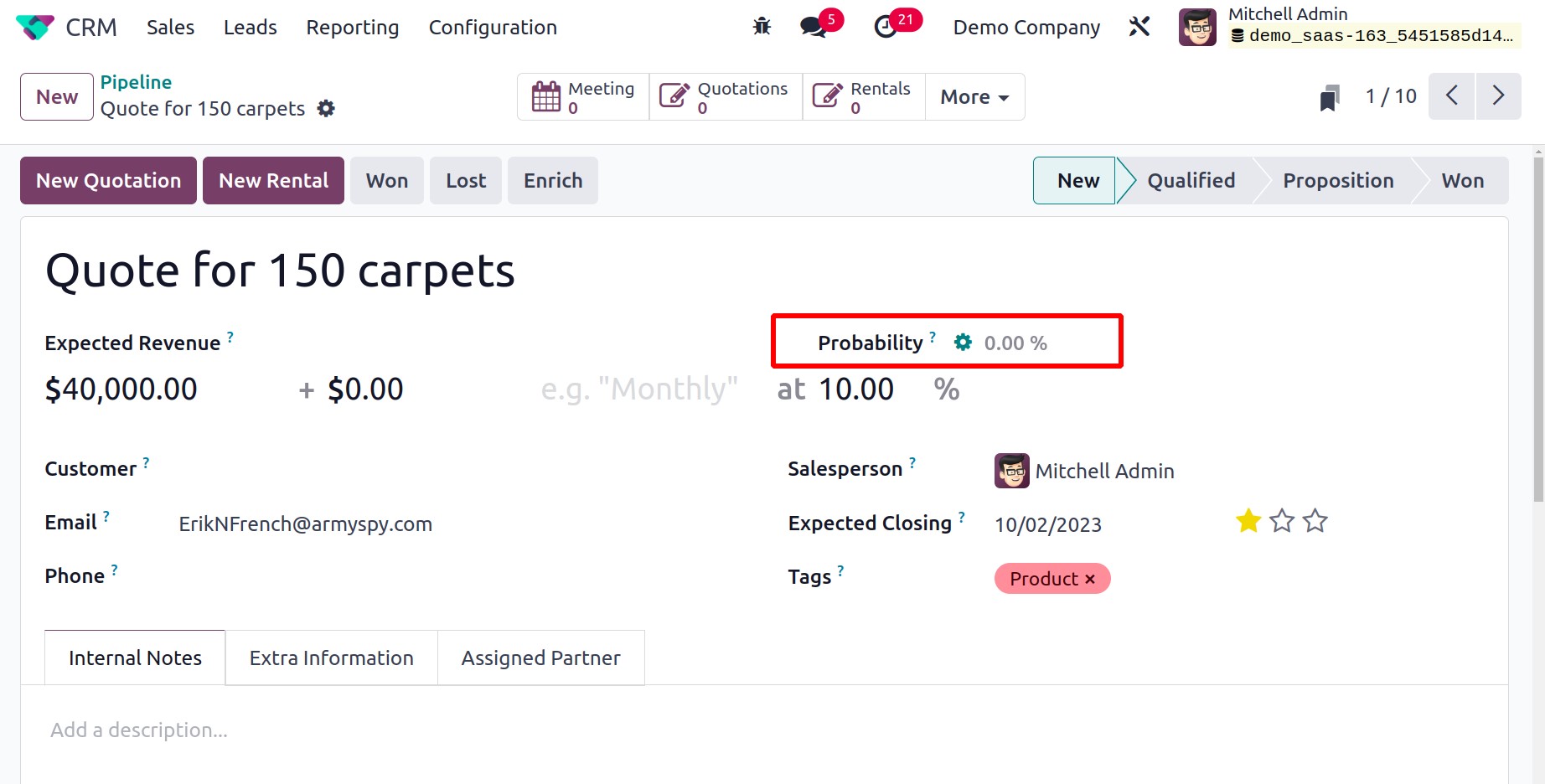
Task: Click the bookmark icon beside record counter
Action: [1330, 97]
